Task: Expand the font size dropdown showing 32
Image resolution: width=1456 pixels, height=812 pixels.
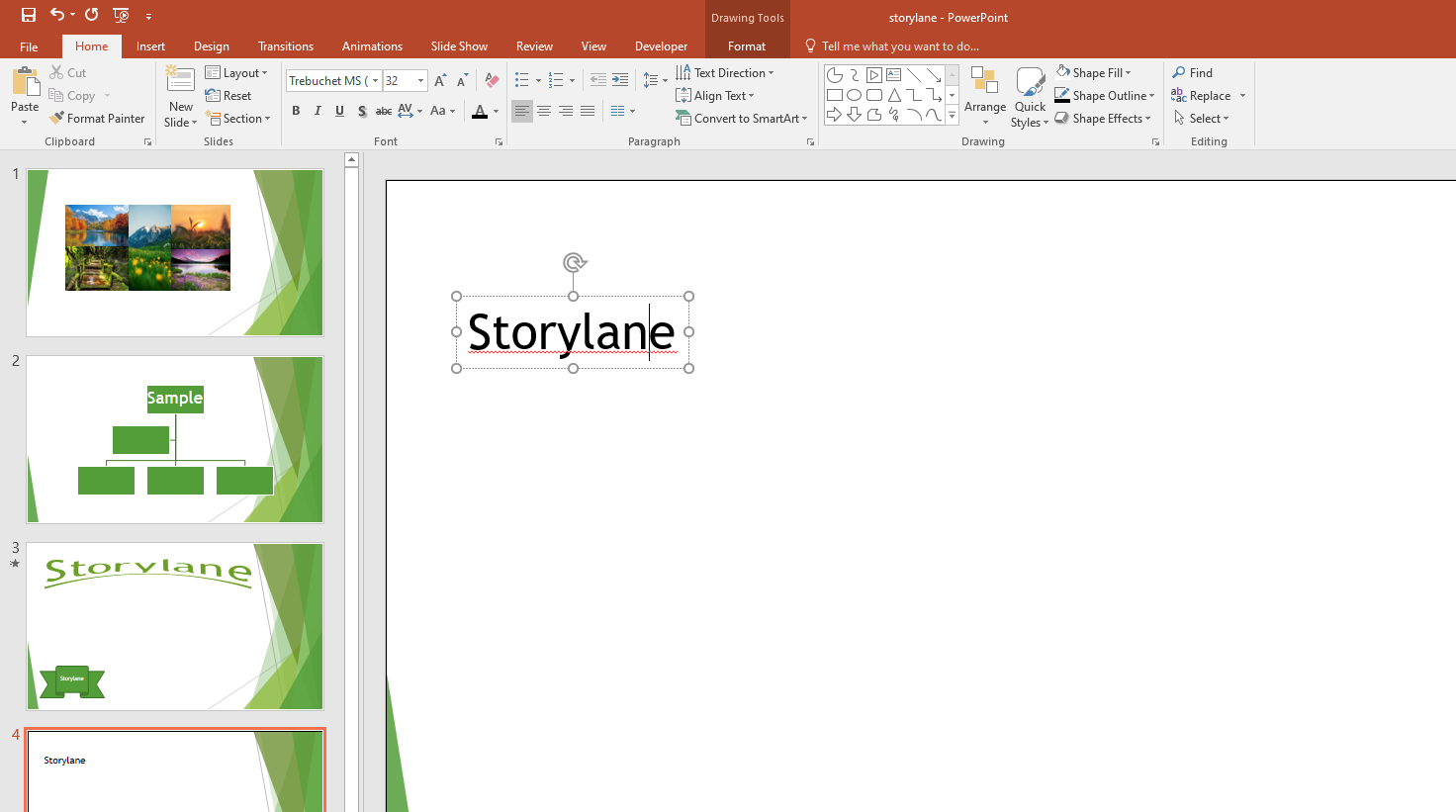Action: pos(420,81)
